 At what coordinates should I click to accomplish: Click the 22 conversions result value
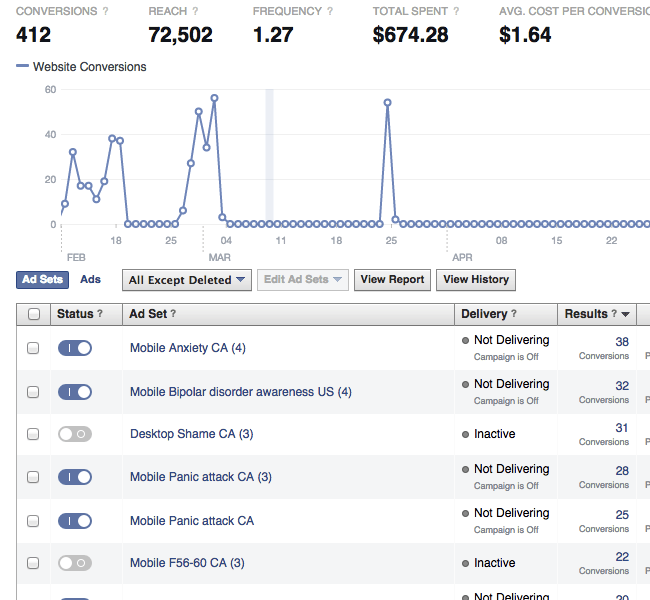[x=622, y=557]
